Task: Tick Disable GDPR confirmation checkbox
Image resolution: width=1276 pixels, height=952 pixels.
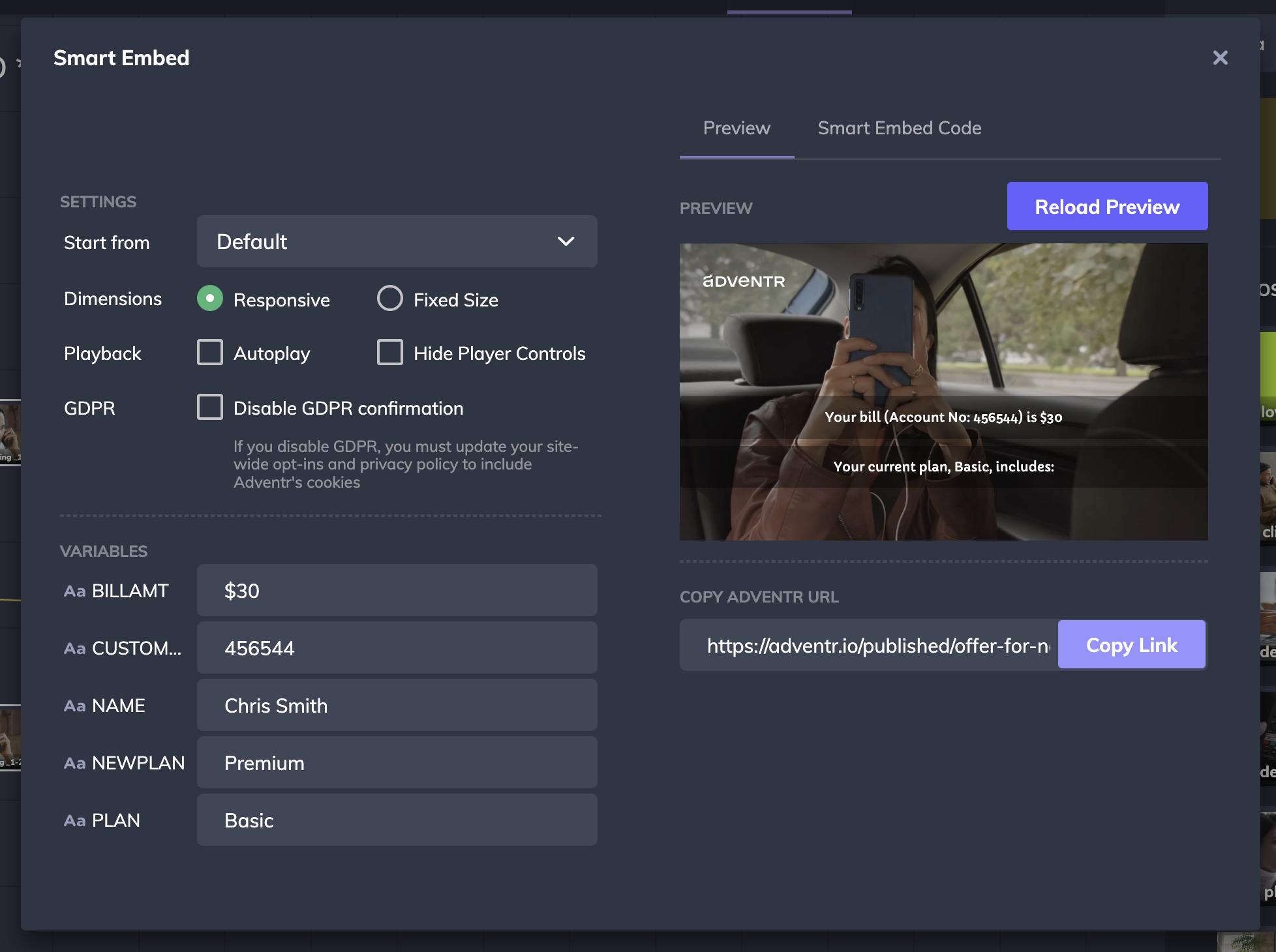Action: tap(210, 407)
